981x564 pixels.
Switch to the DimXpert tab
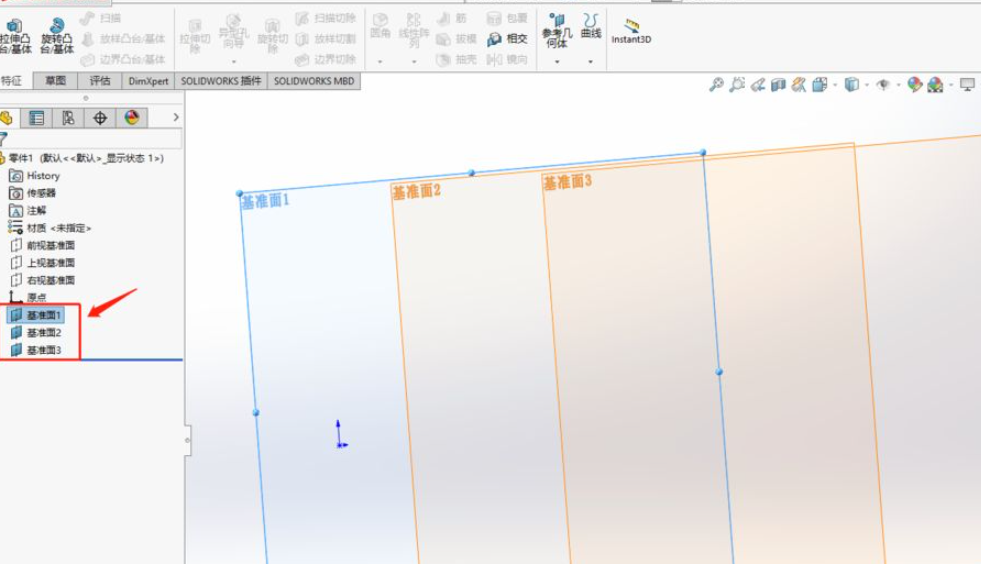point(148,81)
